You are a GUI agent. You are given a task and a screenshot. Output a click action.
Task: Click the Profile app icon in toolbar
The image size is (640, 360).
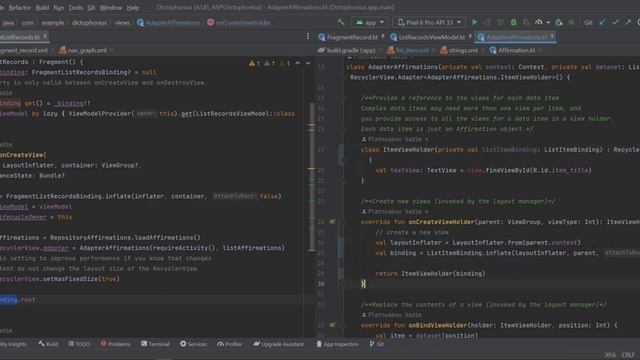[x=539, y=22]
